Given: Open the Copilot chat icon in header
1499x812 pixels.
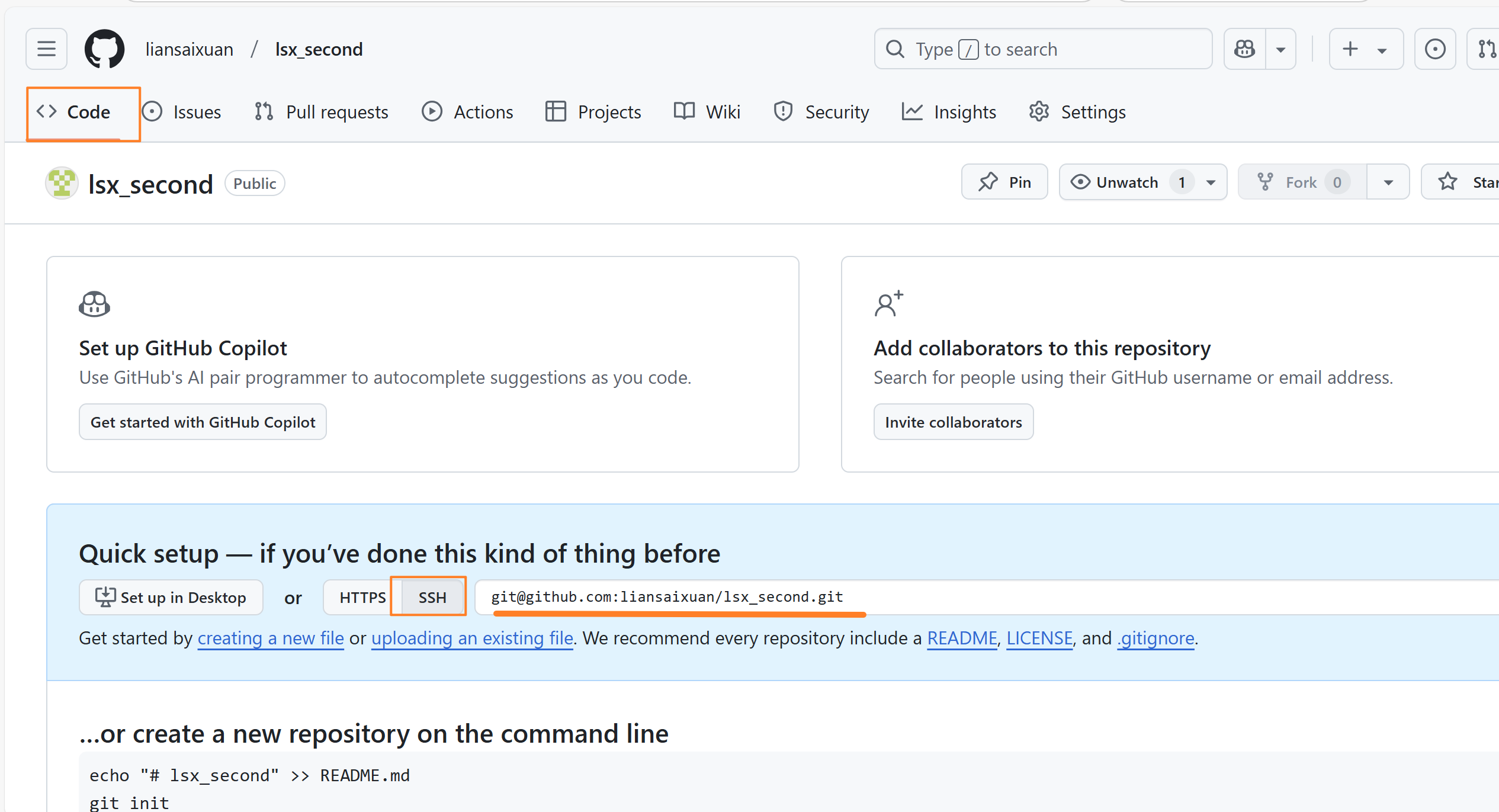Looking at the screenshot, I should coord(1244,49).
